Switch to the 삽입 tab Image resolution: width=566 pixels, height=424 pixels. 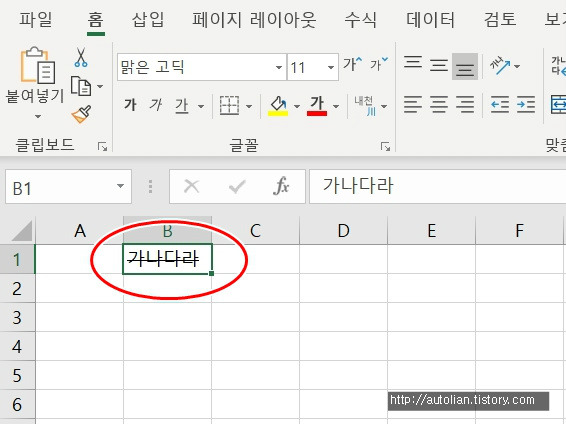pyautogui.click(x=148, y=19)
